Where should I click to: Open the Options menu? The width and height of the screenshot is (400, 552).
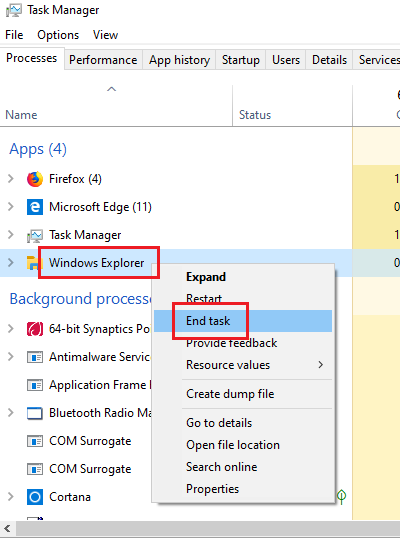[58, 35]
